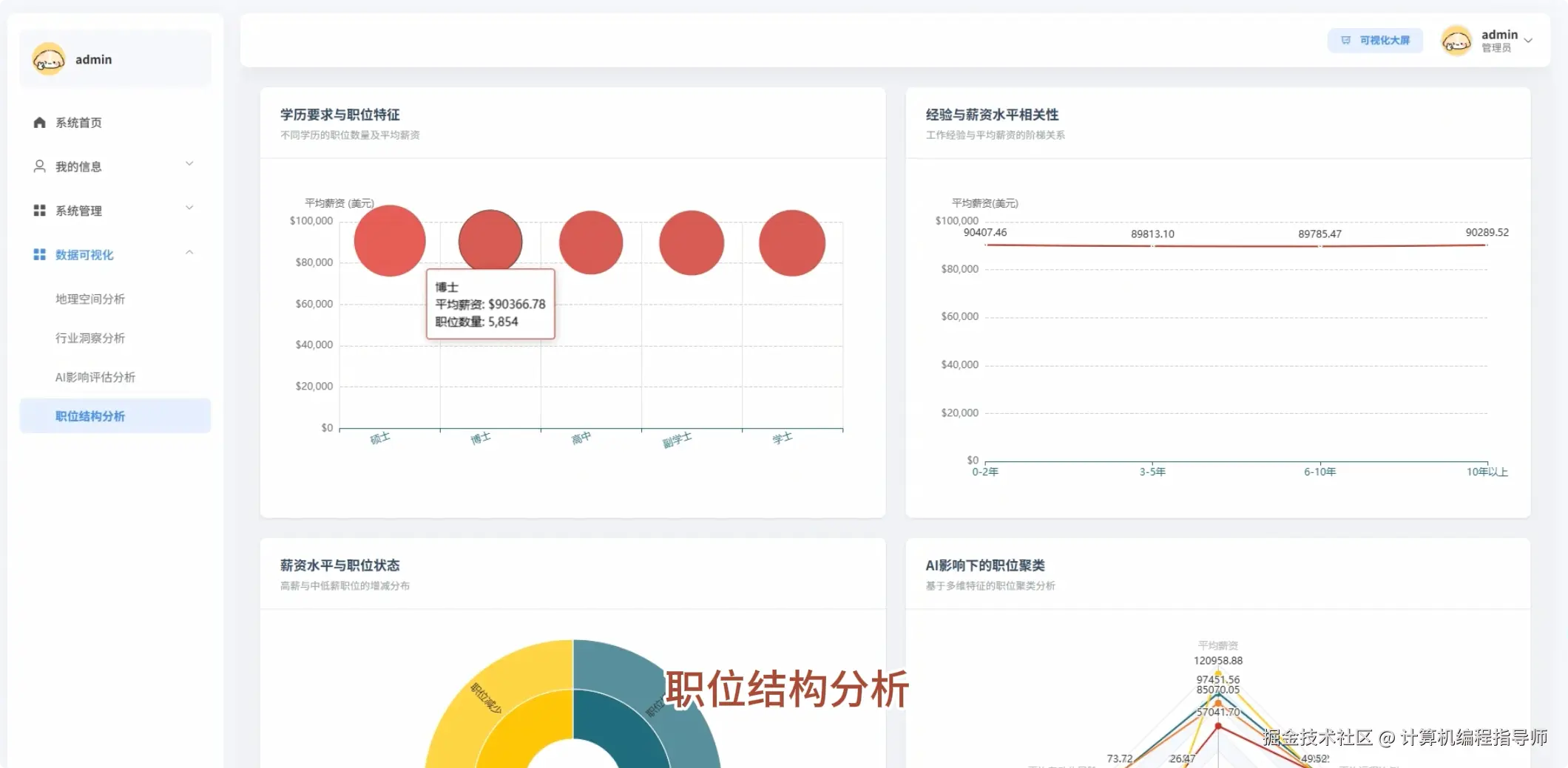Click the blue grid icon beside 数据可视化
Image resolution: width=1568 pixels, height=768 pixels.
[x=40, y=254]
